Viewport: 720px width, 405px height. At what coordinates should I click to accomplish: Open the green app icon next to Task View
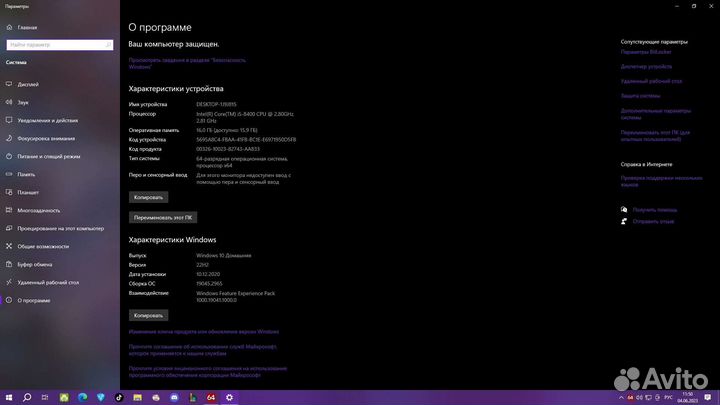point(64,398)
